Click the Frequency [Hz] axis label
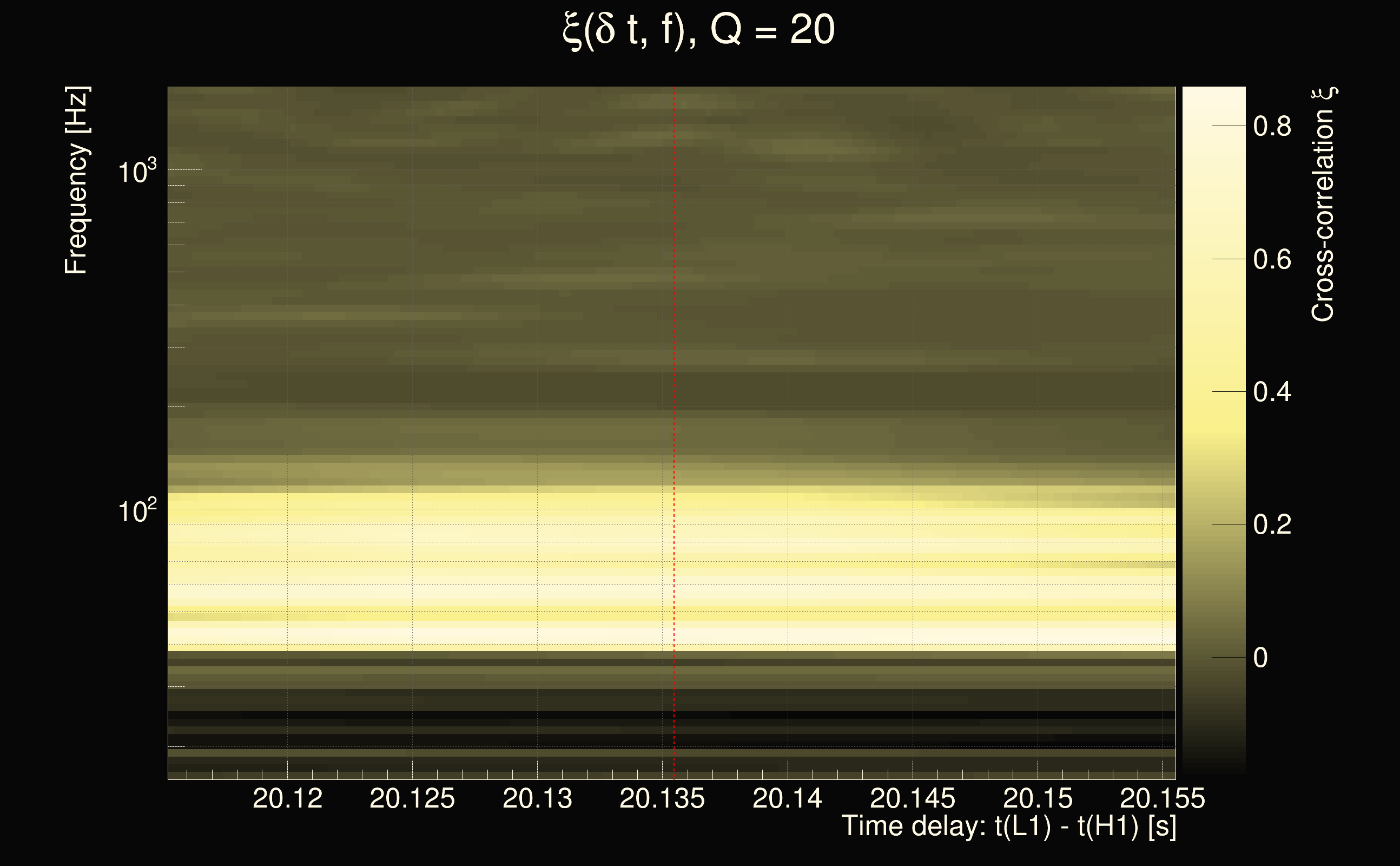Image resolution: width=1400 pixels, height=866 pixels. click(x=76, y=180)
